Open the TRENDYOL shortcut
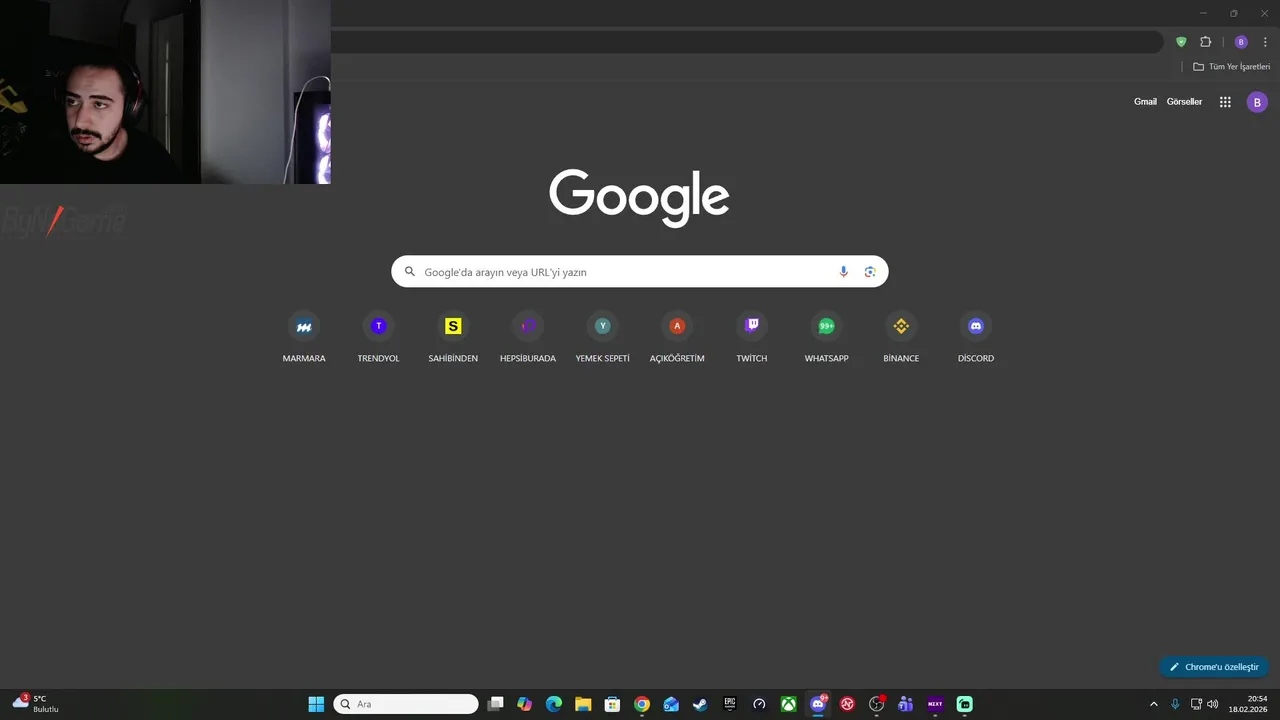1280x720 pixels. pyautogui.click(x=378, y=338)
